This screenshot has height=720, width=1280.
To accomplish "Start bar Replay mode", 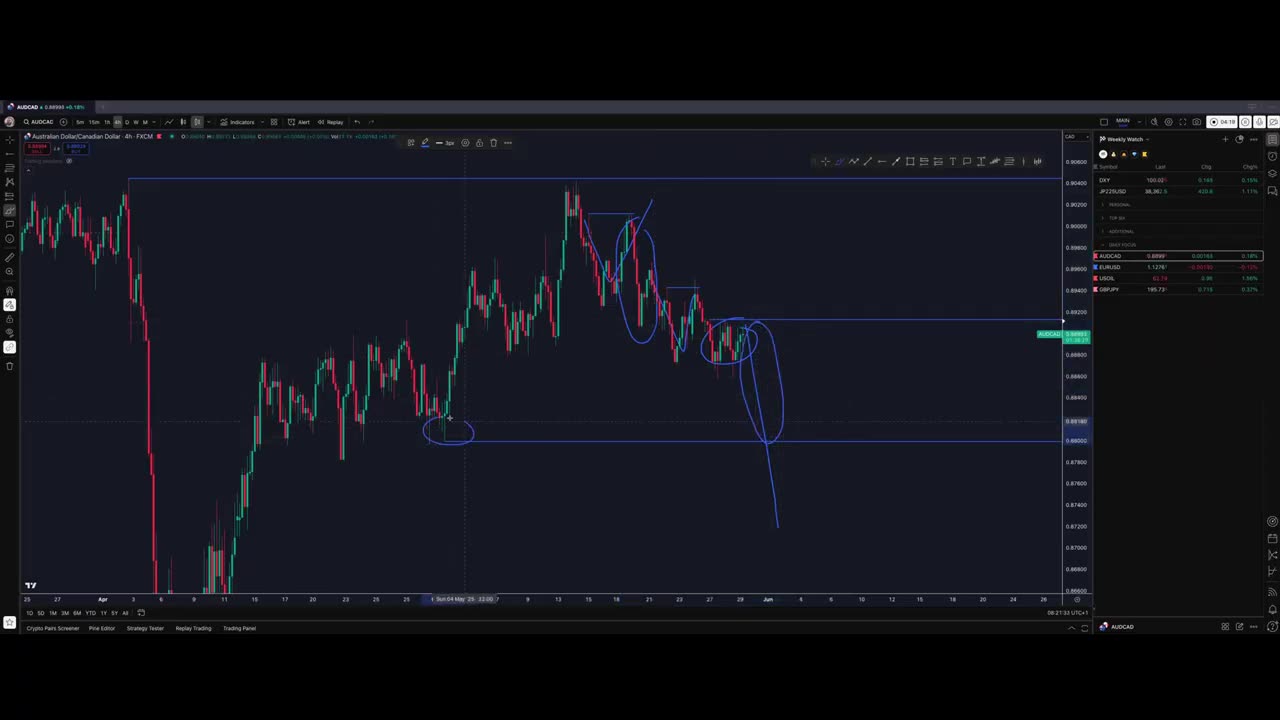I will [330, 122].
